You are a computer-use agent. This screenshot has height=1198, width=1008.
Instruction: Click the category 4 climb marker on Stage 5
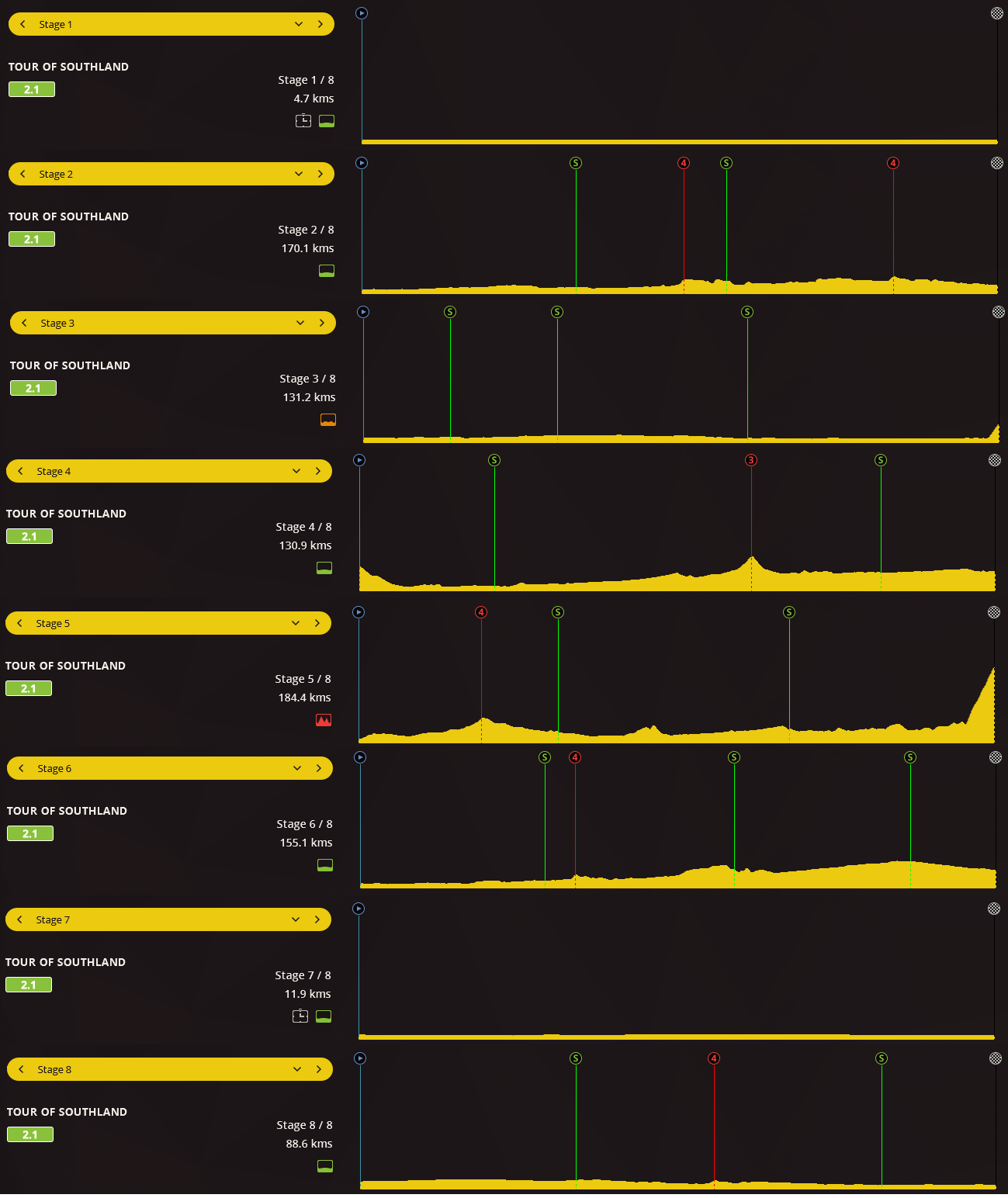coord(481,612)
